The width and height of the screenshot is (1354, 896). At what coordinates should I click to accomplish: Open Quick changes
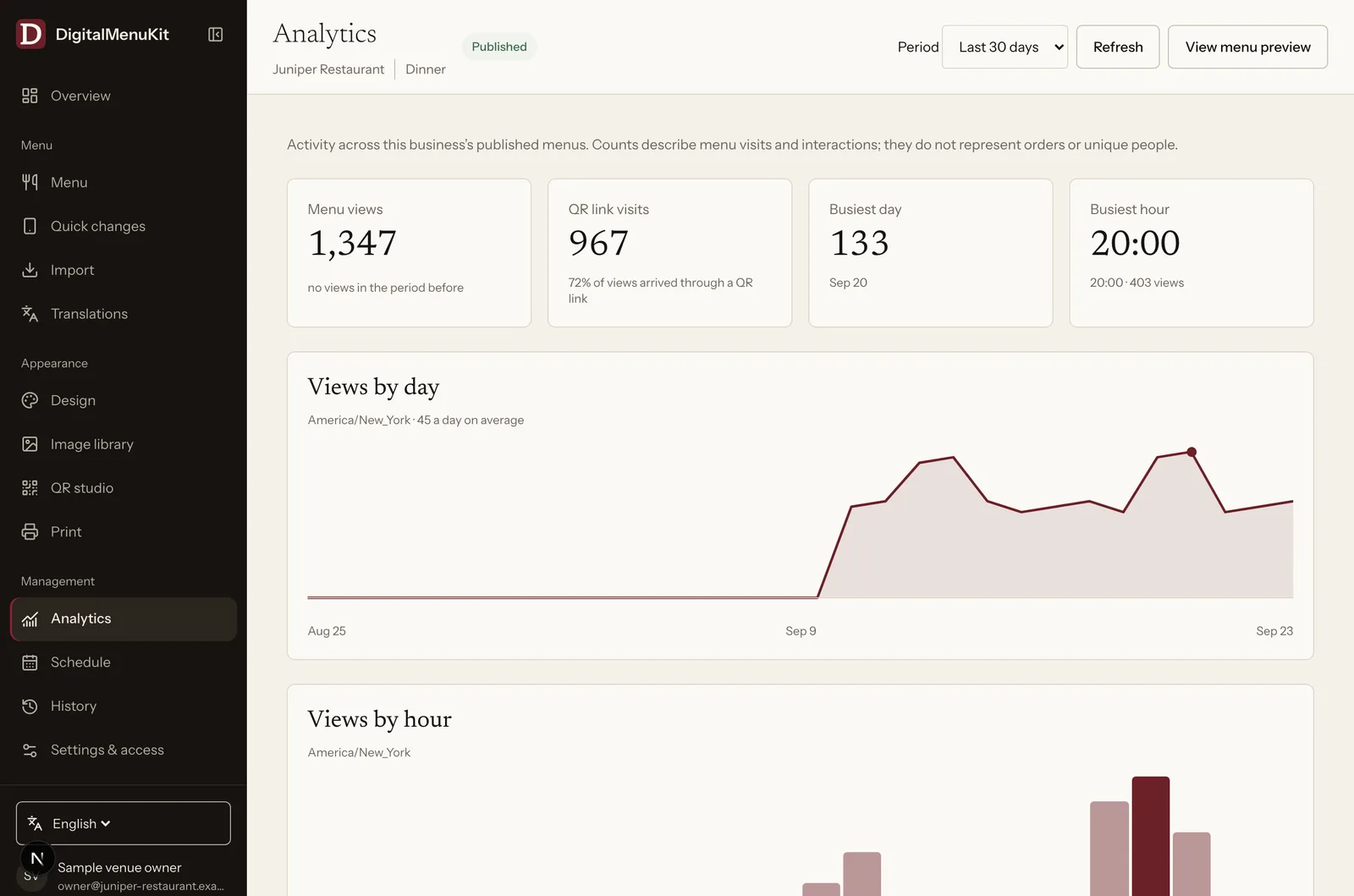(x=124, y=226)
